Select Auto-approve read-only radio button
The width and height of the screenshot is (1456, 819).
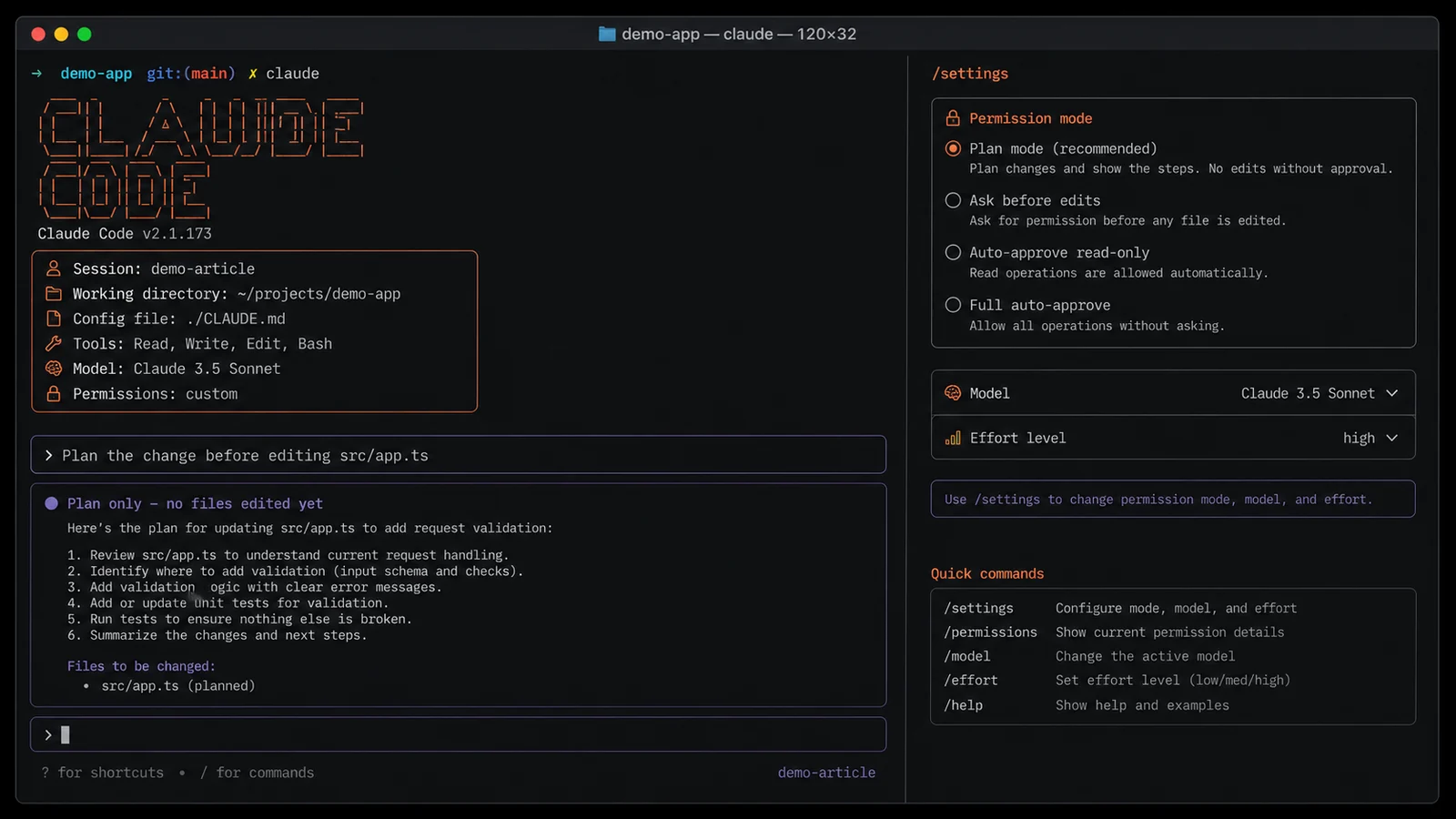tap(953, 252)
